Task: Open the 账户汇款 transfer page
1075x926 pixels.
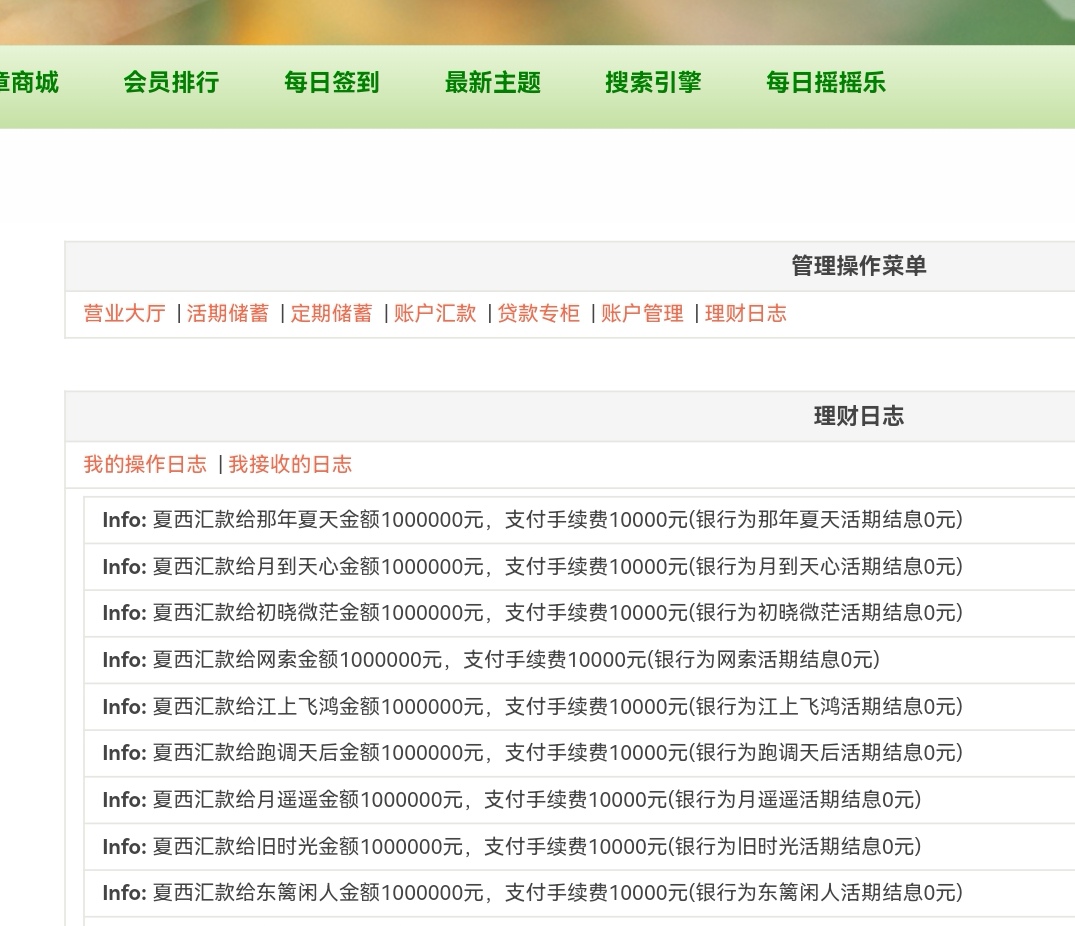Action: 434,313
